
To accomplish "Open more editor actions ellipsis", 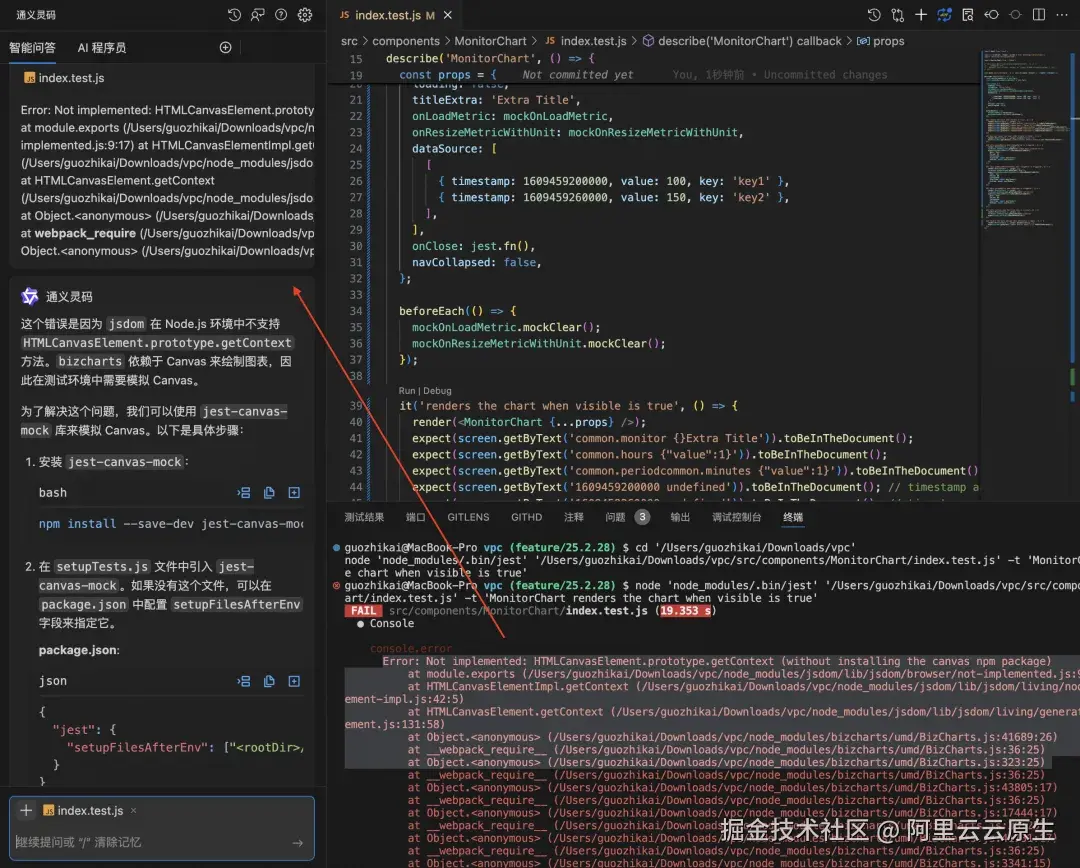I will tap(1062, 14).
